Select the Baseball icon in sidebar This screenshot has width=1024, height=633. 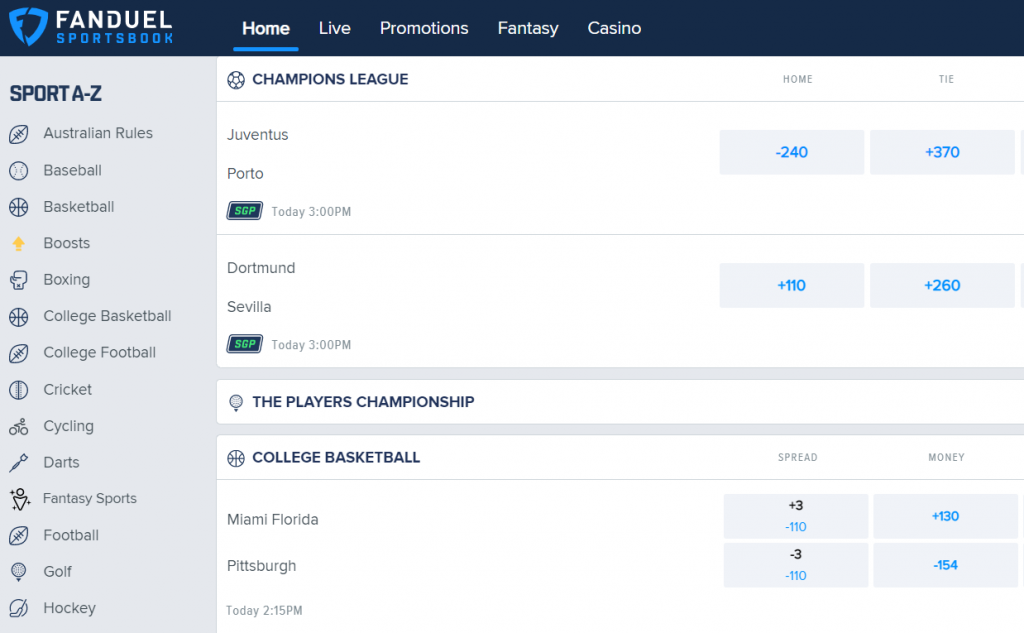pyautogui.click(x=19, y=170)
